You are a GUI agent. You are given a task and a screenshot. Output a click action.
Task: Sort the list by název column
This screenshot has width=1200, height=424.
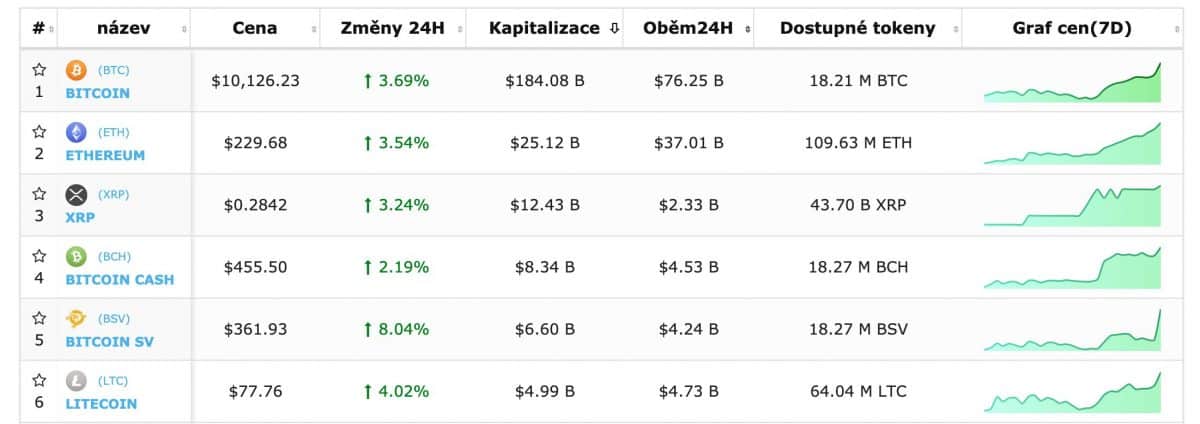click(x=124, y=28)
